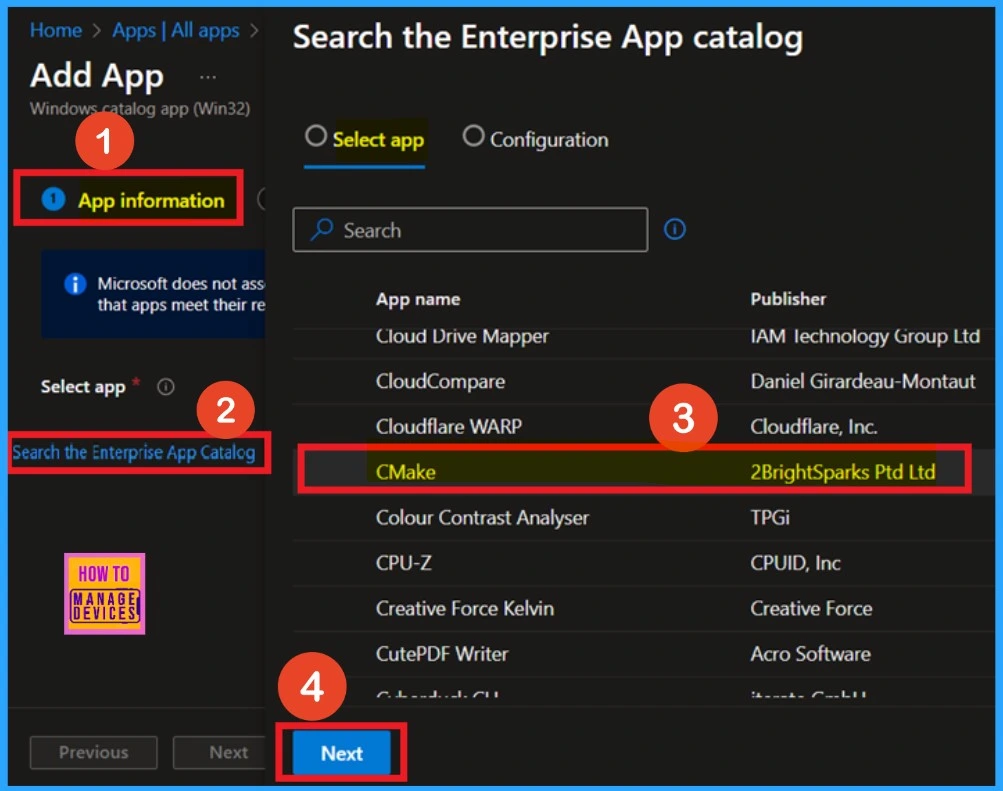The height and width of the screenshot is (791, 1003).
Task: Click step 1 circle icon of App information
Action: (53, 199)
